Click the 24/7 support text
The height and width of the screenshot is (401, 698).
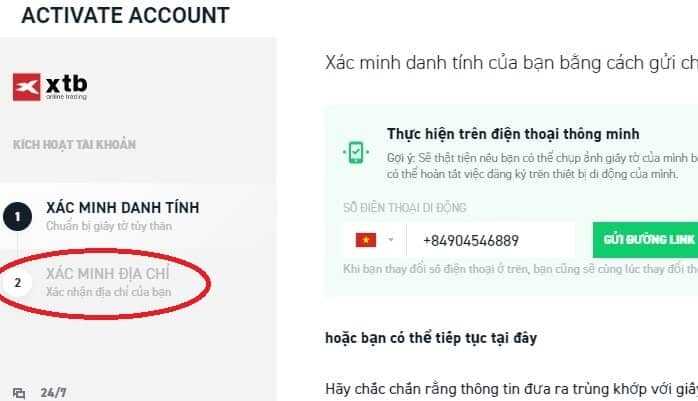pyautogui.click(x=53, y=393)
